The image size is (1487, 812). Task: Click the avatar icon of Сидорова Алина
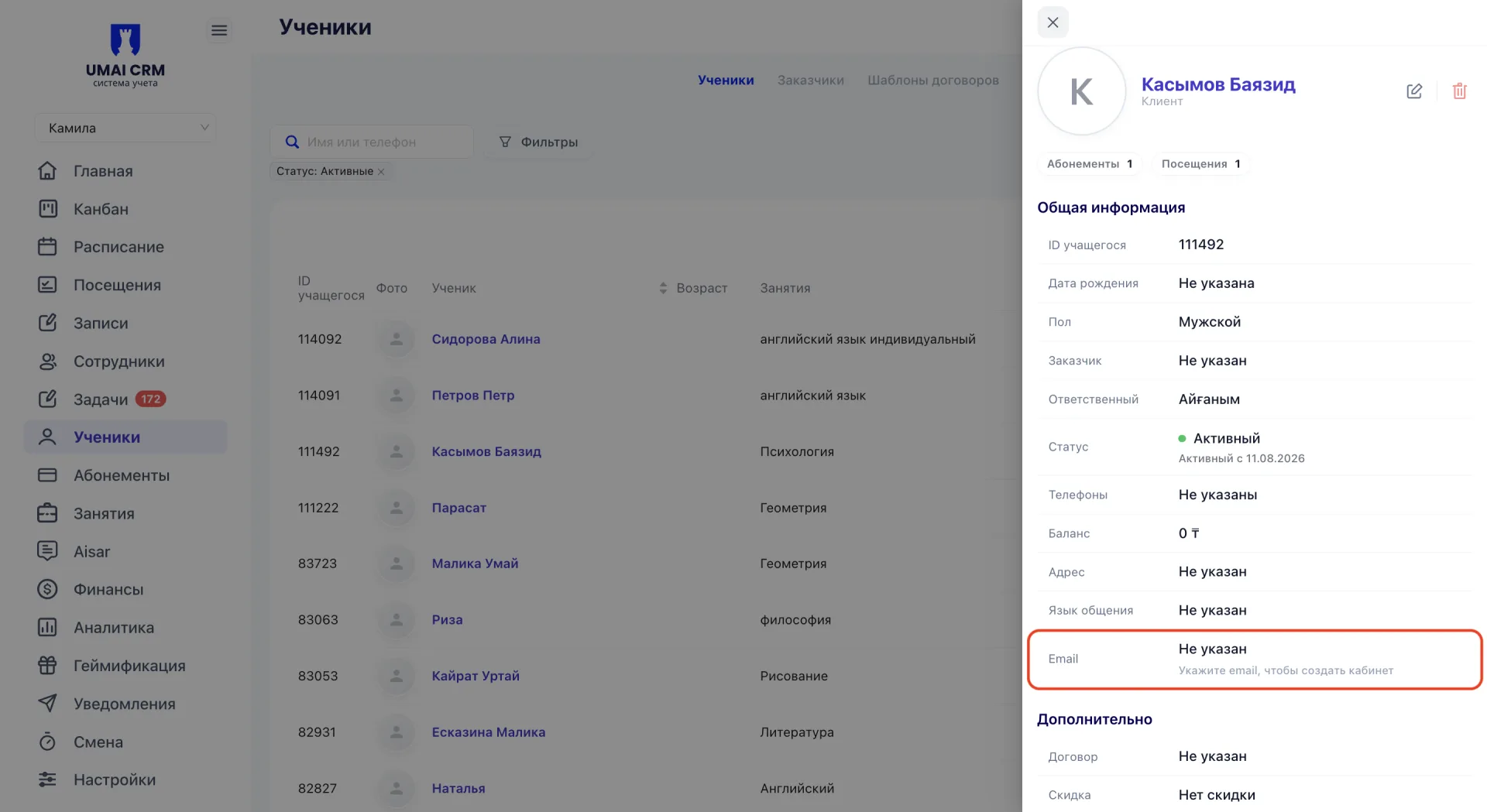[x=396, y=339]
